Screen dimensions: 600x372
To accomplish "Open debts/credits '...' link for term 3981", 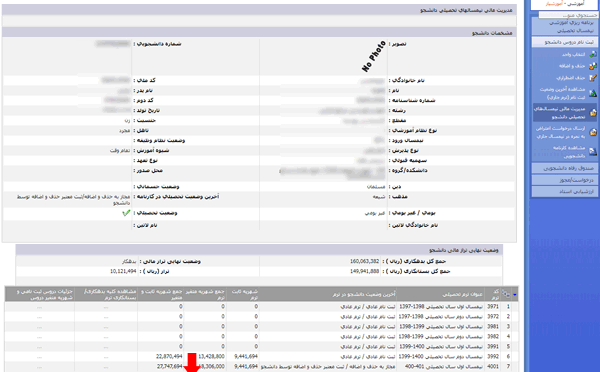I will point(106,327).
